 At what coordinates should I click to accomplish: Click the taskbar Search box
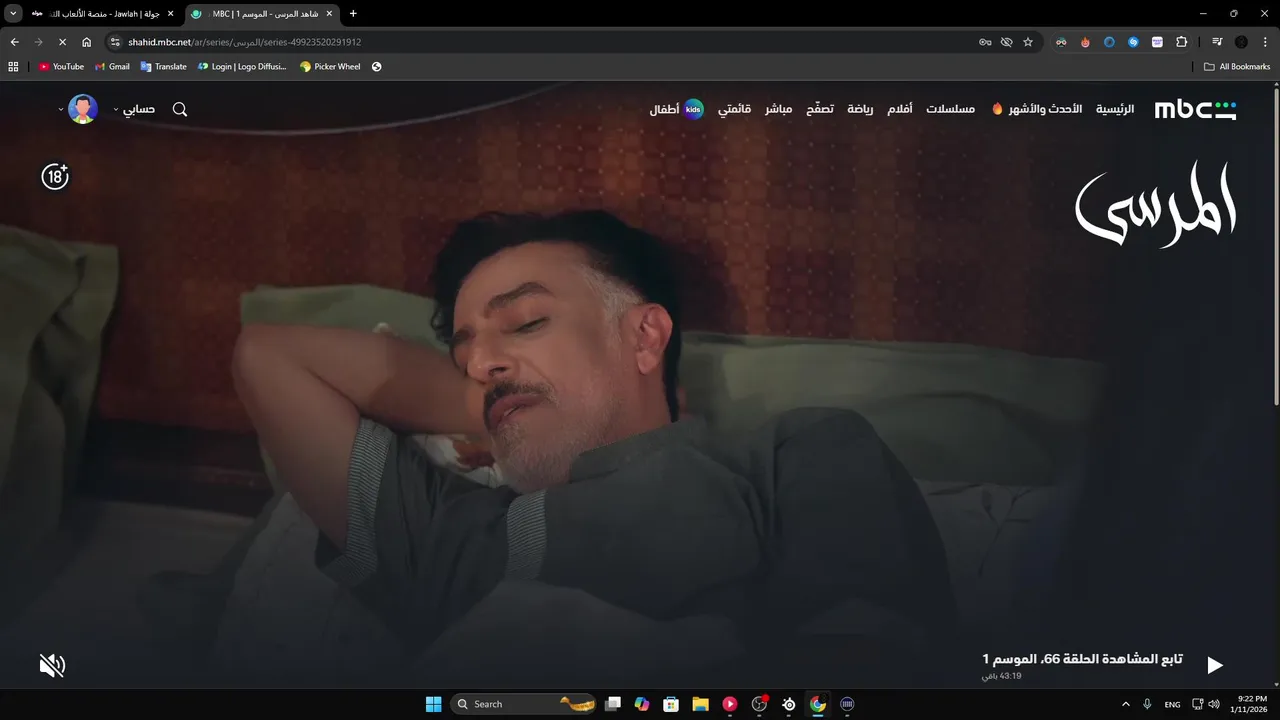coord(523,704)
